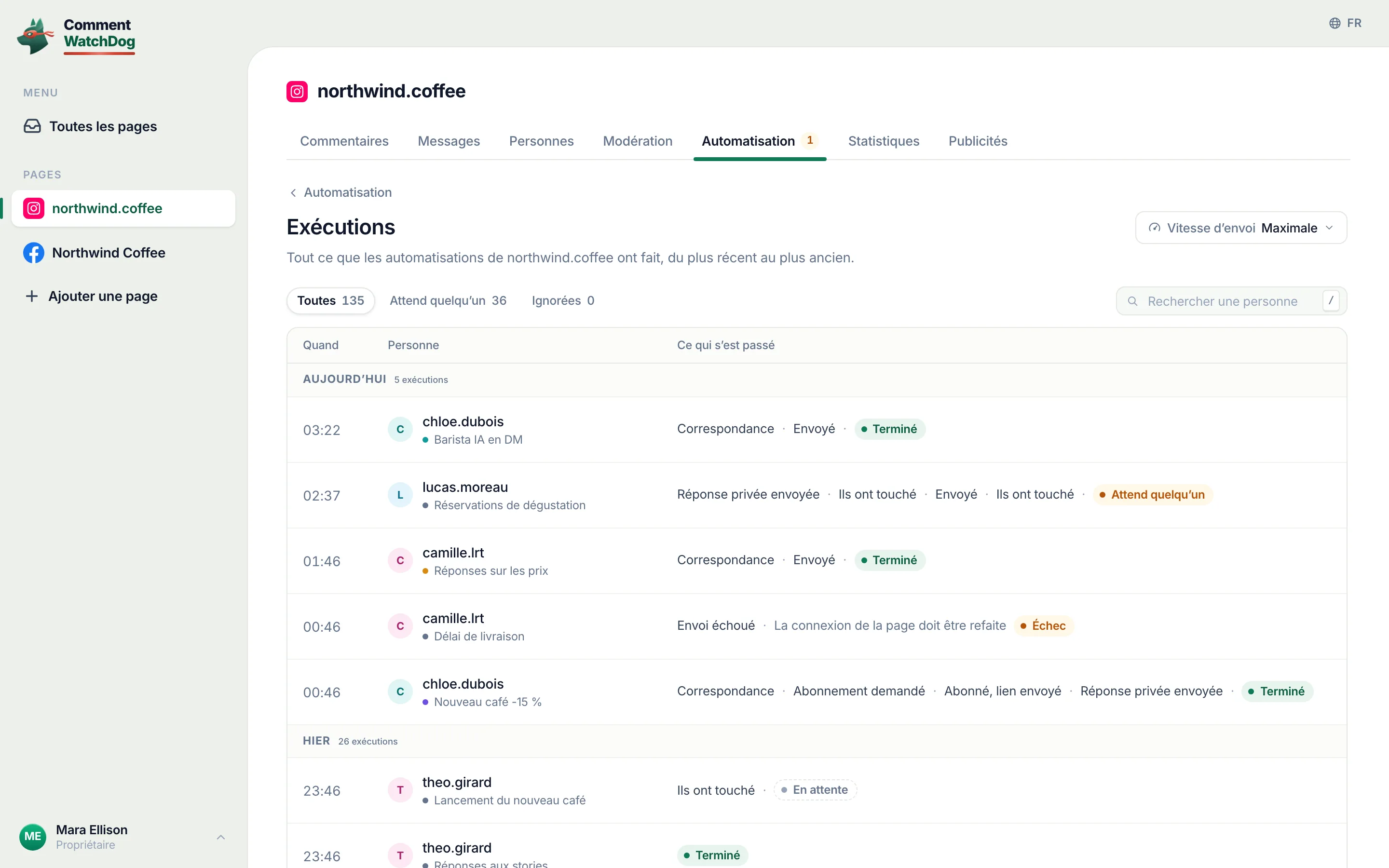The image size is (1389, 868).
Task: Go to Statistiques tab
Action: [884, 141]
